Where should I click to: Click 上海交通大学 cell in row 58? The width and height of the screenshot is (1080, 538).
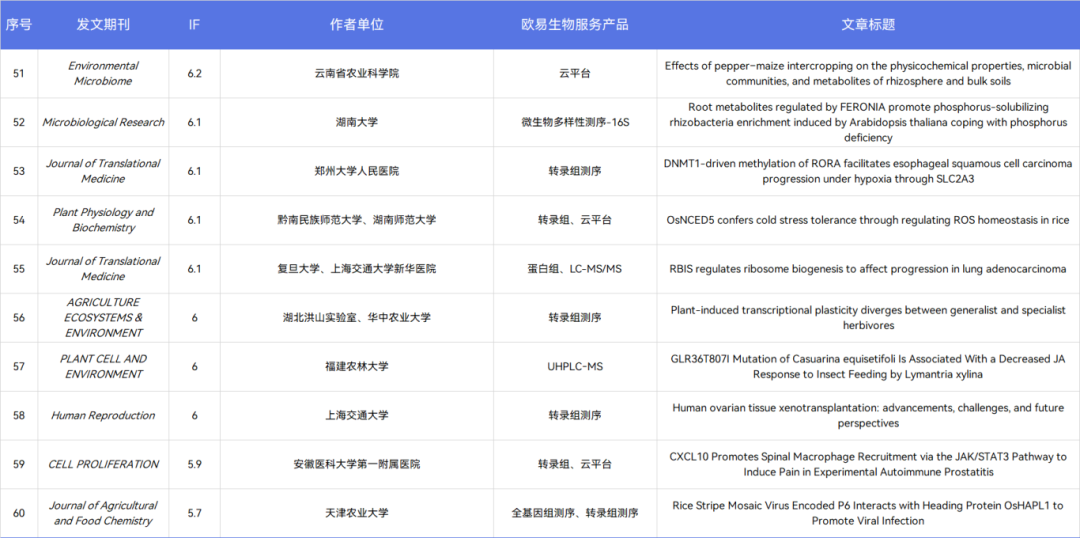point(357,415)
